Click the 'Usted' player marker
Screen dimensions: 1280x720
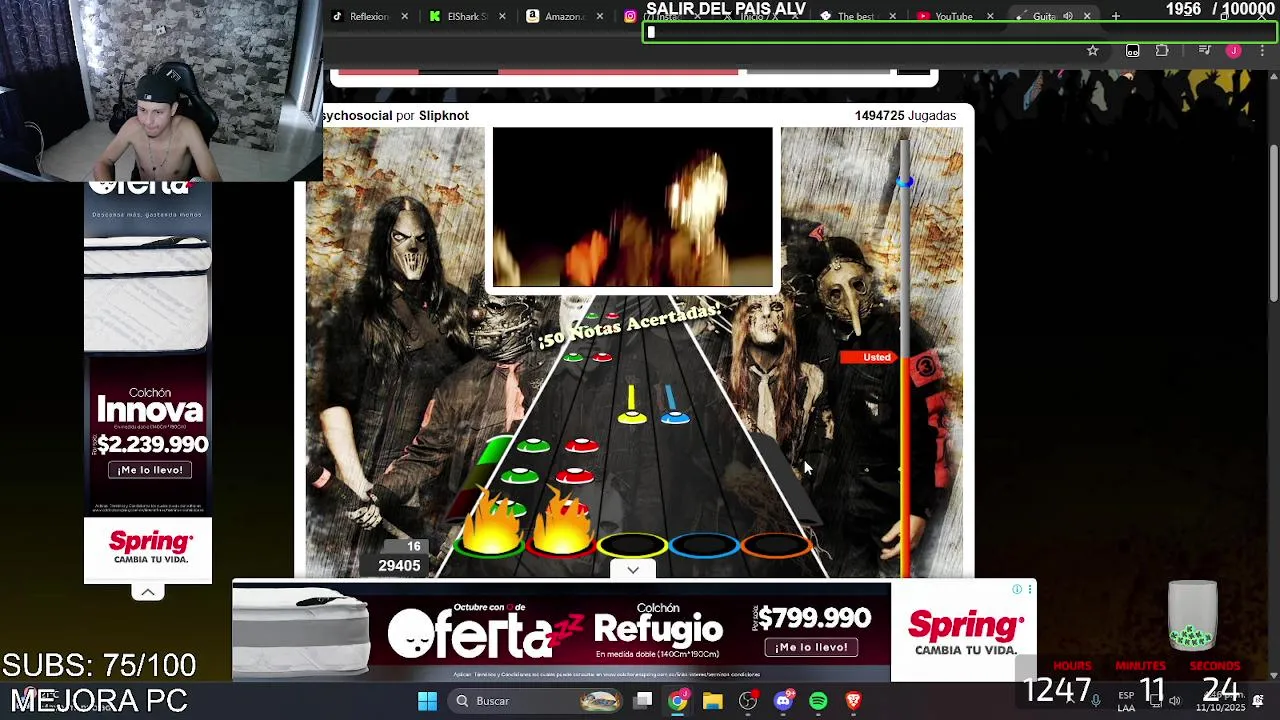pos(870,357)
